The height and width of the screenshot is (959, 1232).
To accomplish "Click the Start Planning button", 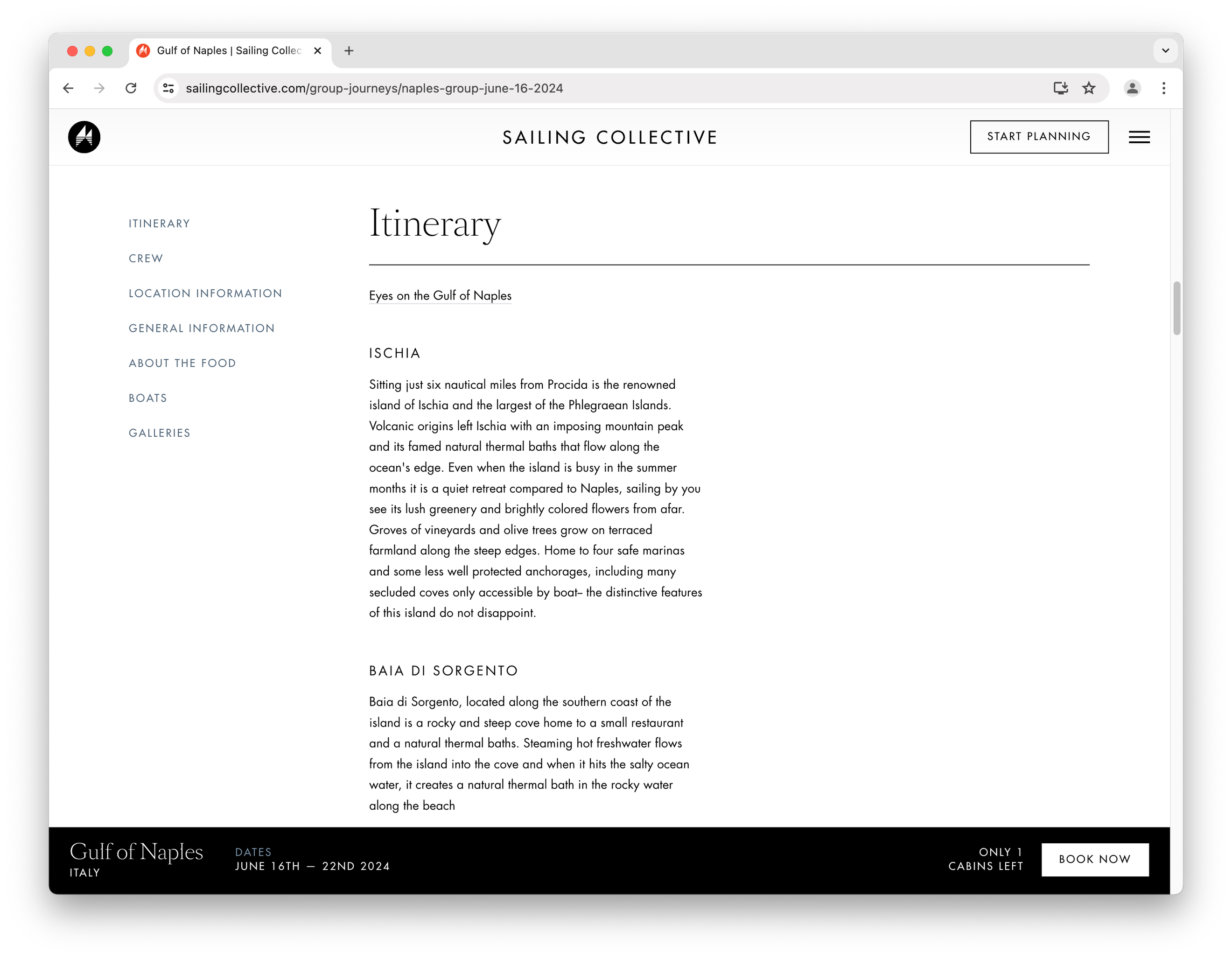I will pos(1038,137).
